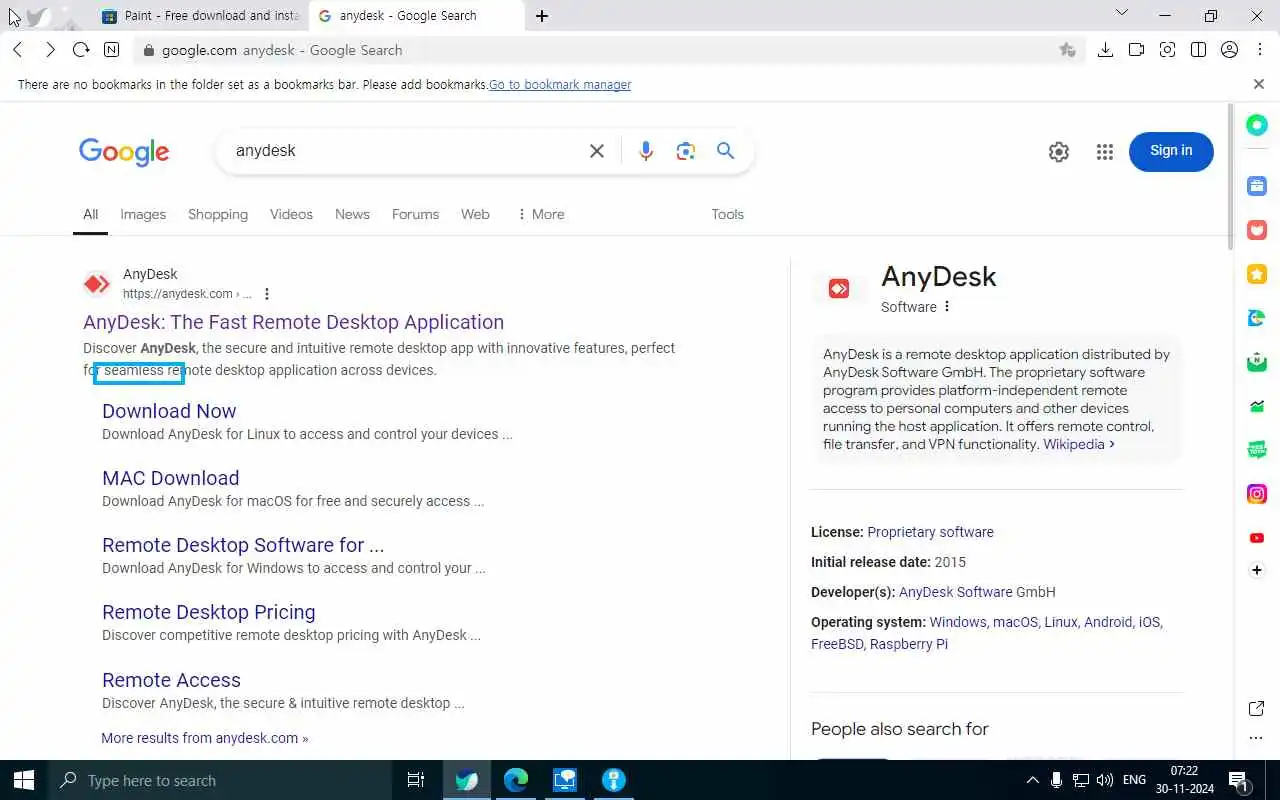1280x800 pixels.
Task: Show more results from anydesk.com
Action: coord(204,738)
